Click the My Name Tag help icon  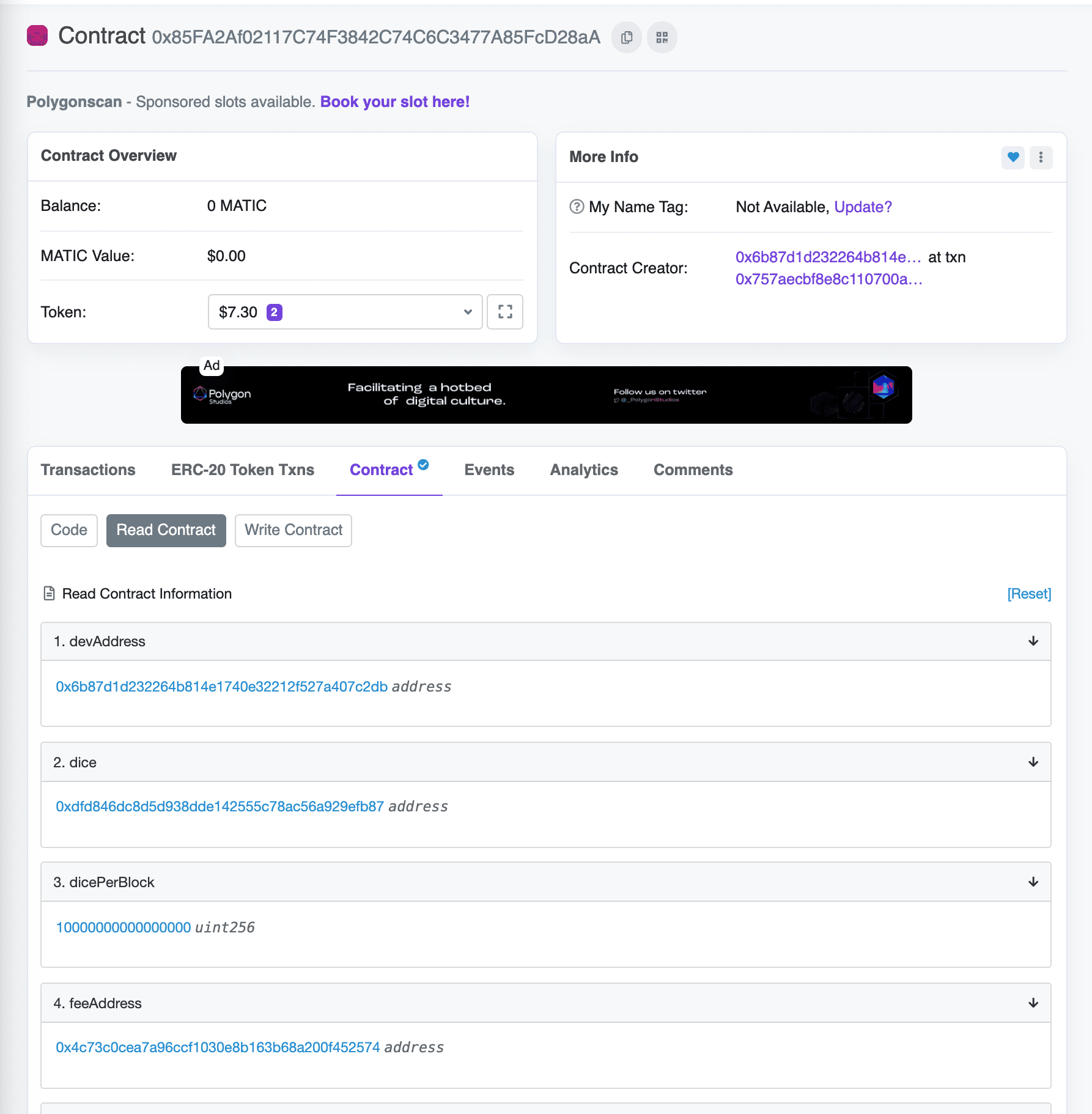tap(577, 207)
